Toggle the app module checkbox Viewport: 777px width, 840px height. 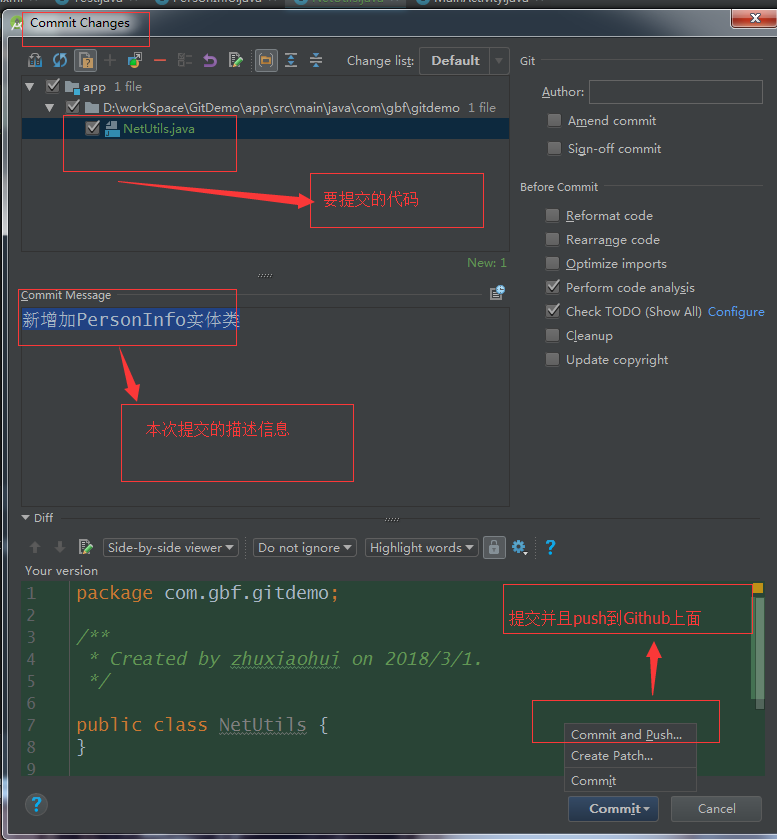coord(53,86)
